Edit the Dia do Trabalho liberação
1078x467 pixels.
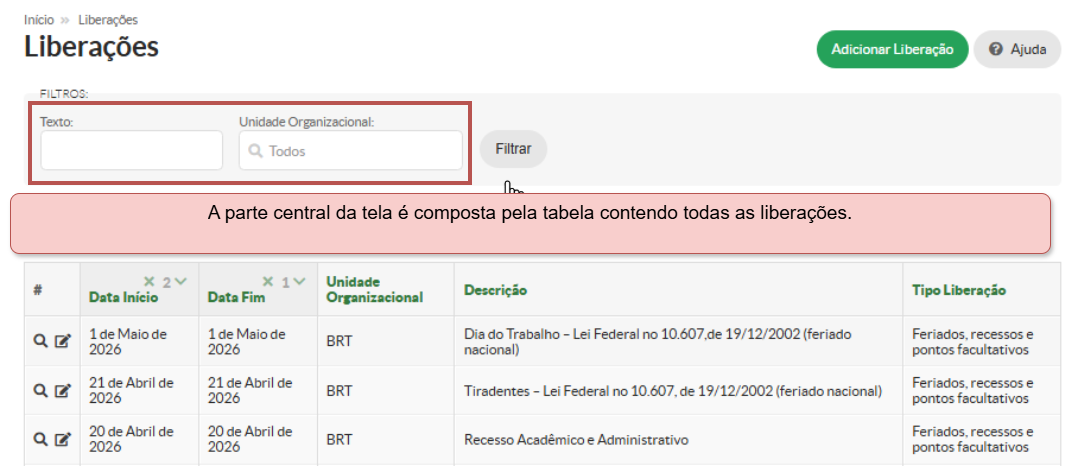(x=62, y=341)
